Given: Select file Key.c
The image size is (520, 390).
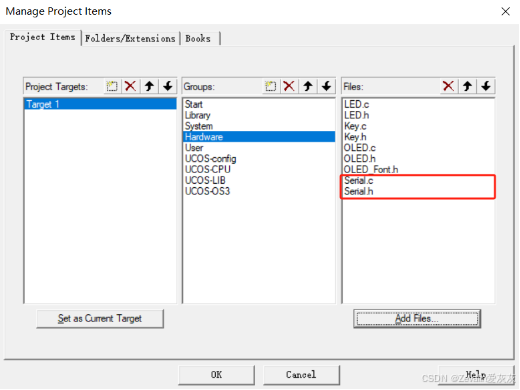Looking at the screenshot, I should 418,126.
